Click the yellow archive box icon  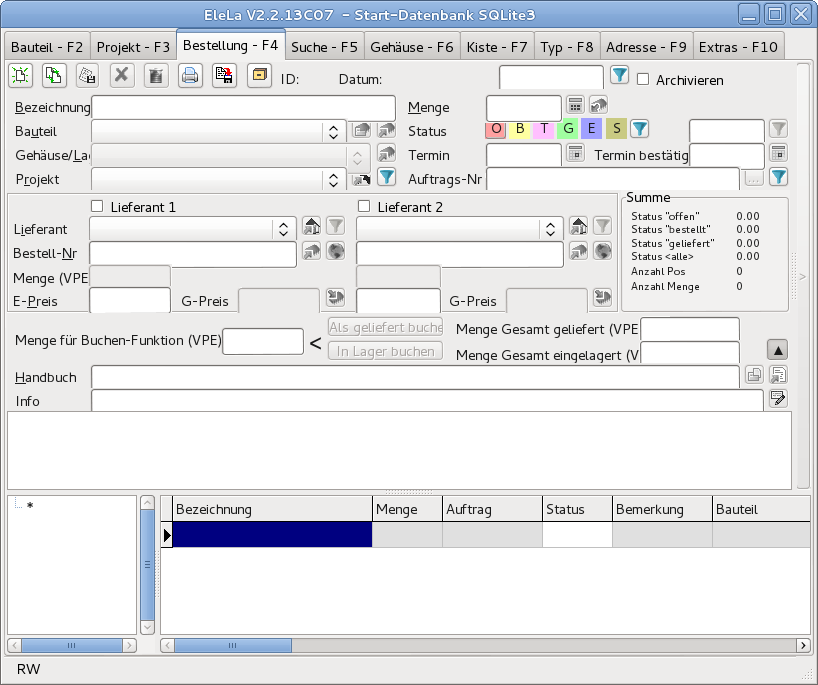click(x=259, y=75)
